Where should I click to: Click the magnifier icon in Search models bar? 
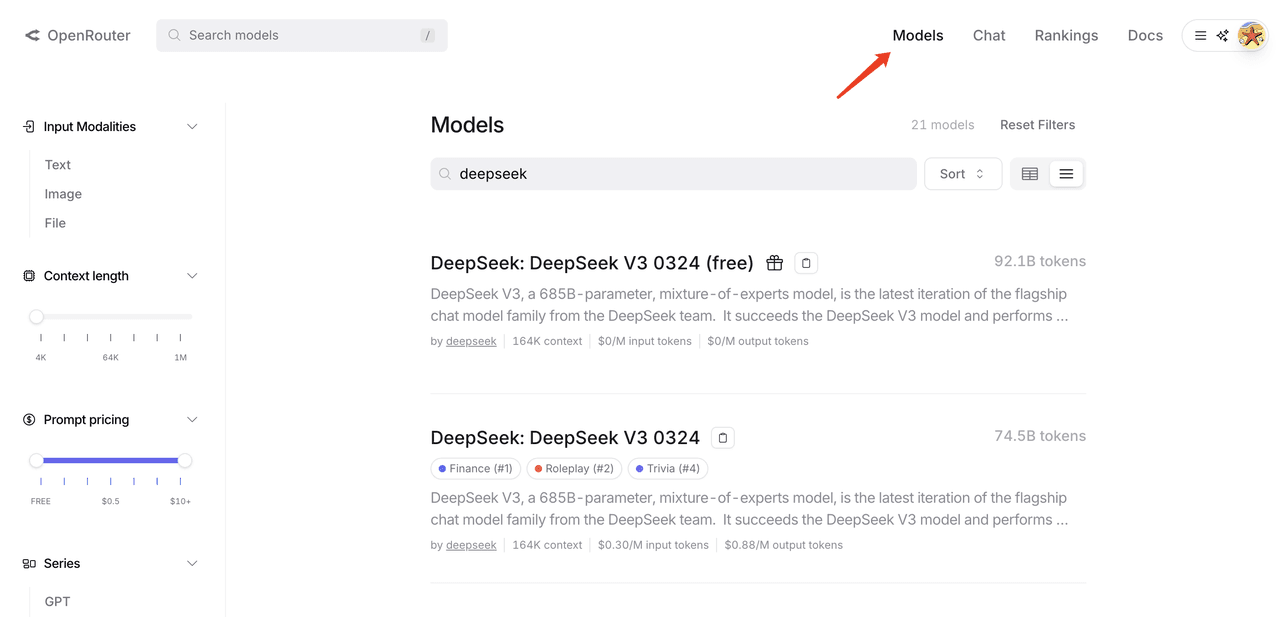(175, 35)
